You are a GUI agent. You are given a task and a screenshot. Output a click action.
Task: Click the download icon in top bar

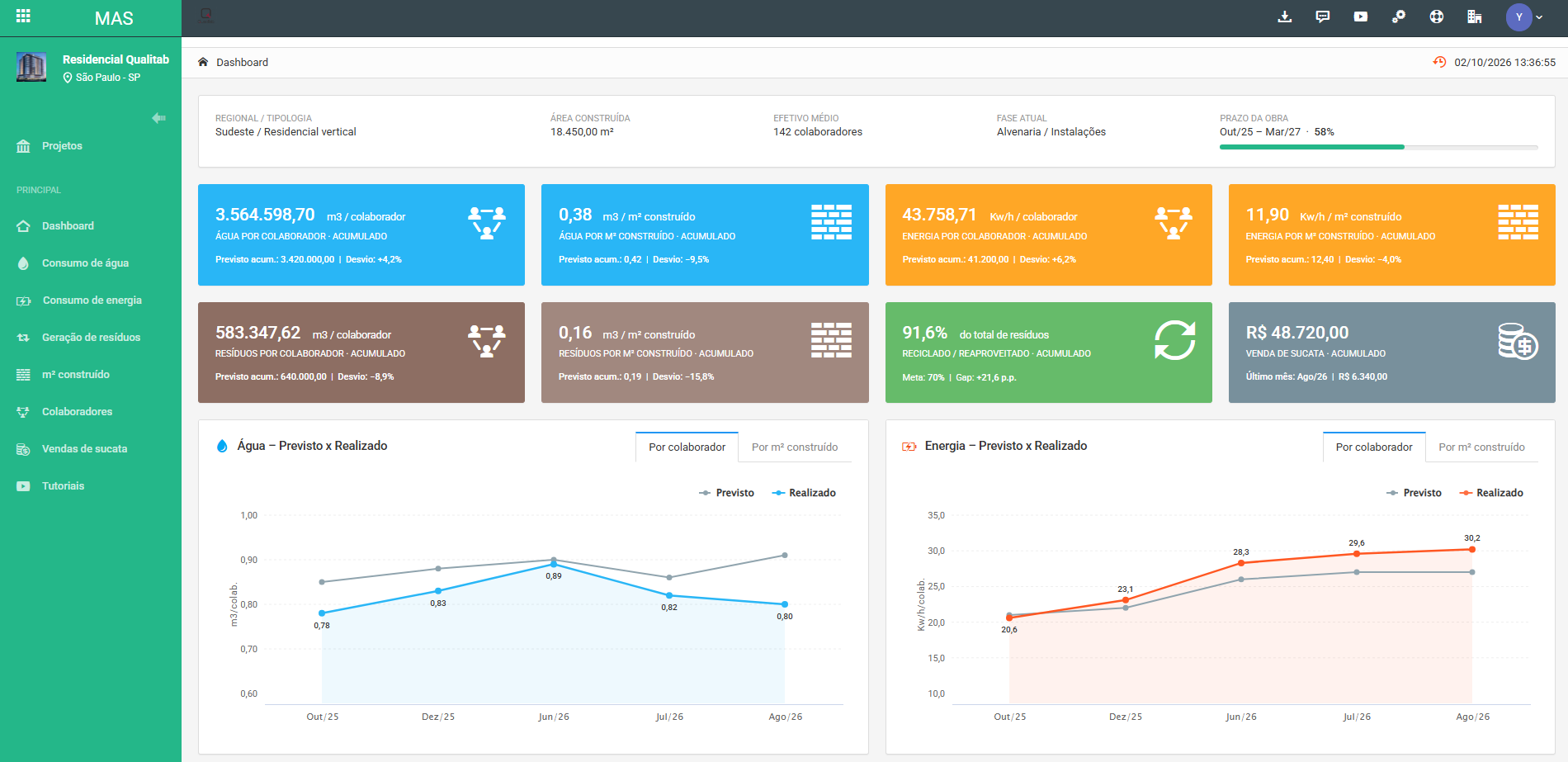tap(1285, 17)
